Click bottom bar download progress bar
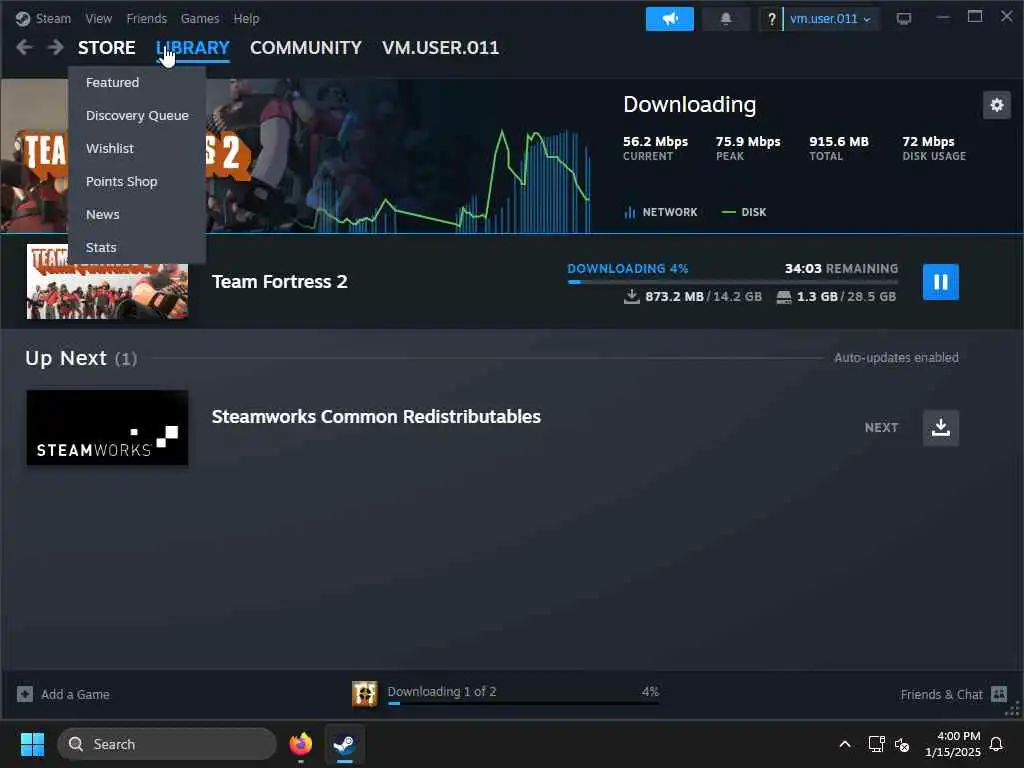The image size is (1024, 768). [x=523, y=703]
